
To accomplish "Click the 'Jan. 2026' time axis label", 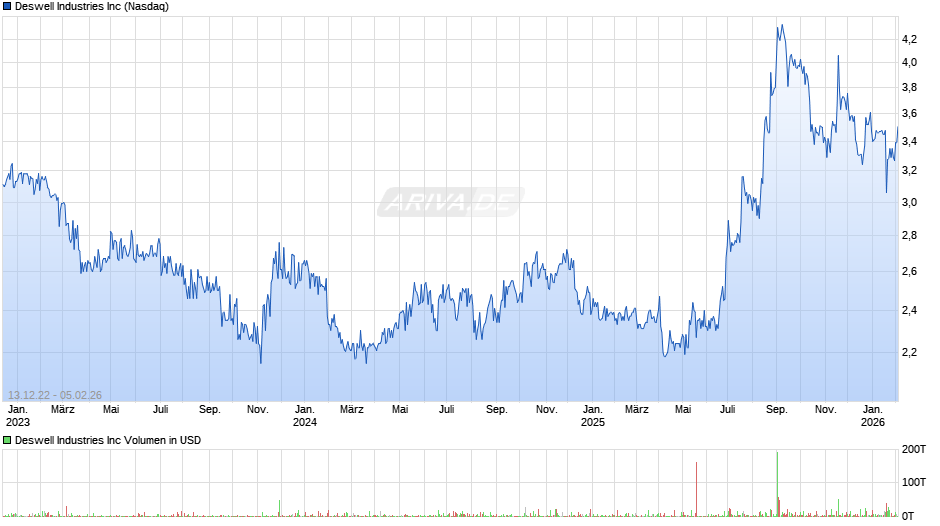I will point(872,416).
